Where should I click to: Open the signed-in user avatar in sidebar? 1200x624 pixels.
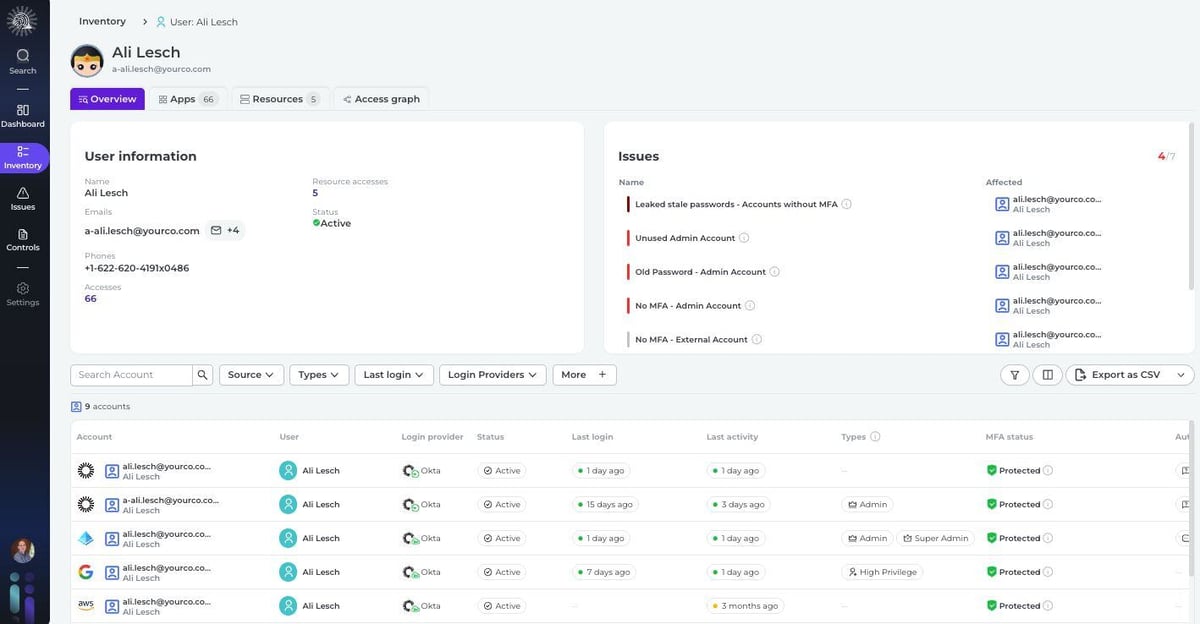(23, 551)
